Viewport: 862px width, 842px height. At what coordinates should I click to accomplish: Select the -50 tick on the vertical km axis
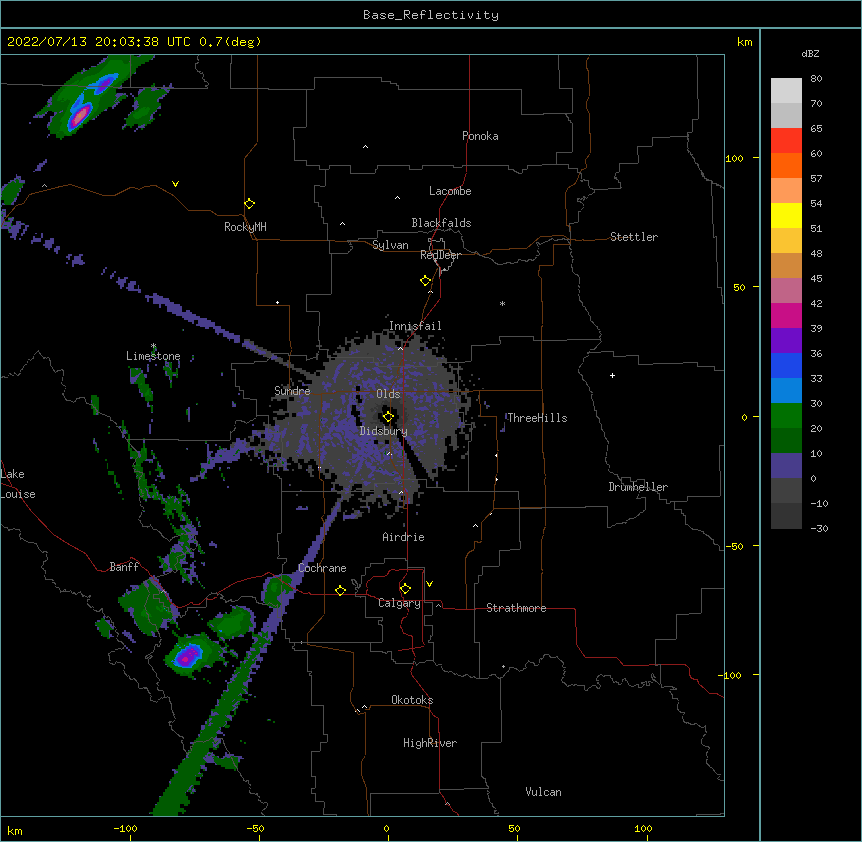point(734,546)
